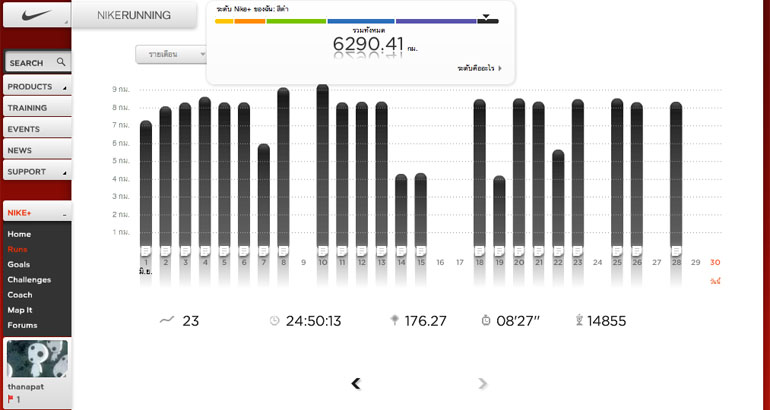
Task: Click the calories icon beside 14855
Action: click(578, 321)
